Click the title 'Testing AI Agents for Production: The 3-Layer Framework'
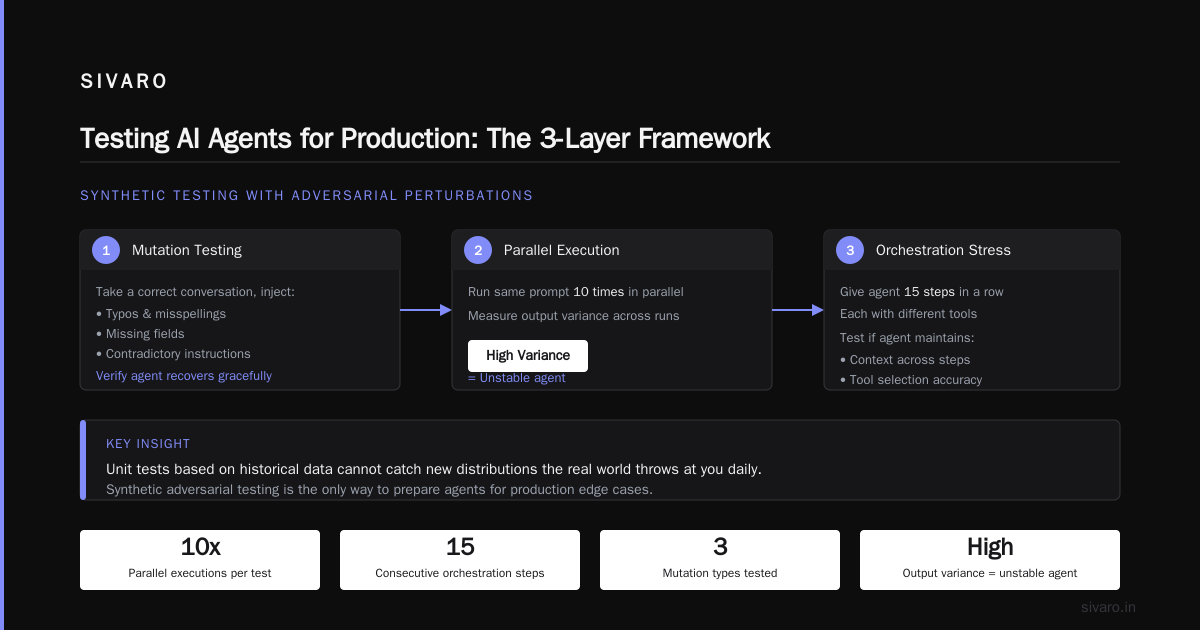 tap(425, 138)
